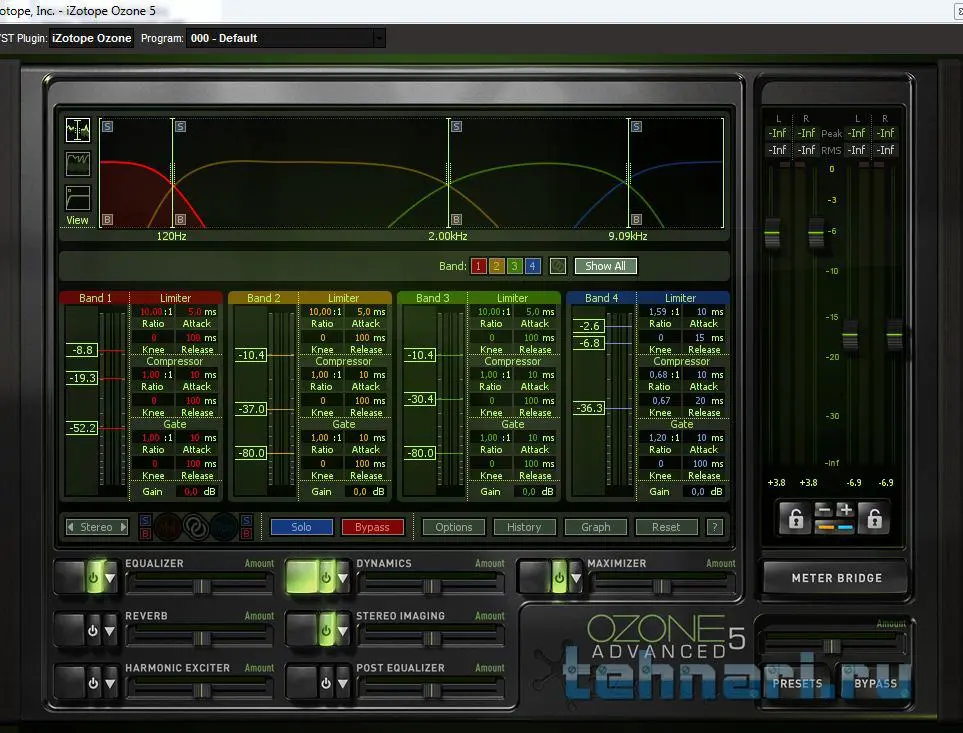Screen dimensions: 963x733
Task: Open the Options button
Action: 454,527
